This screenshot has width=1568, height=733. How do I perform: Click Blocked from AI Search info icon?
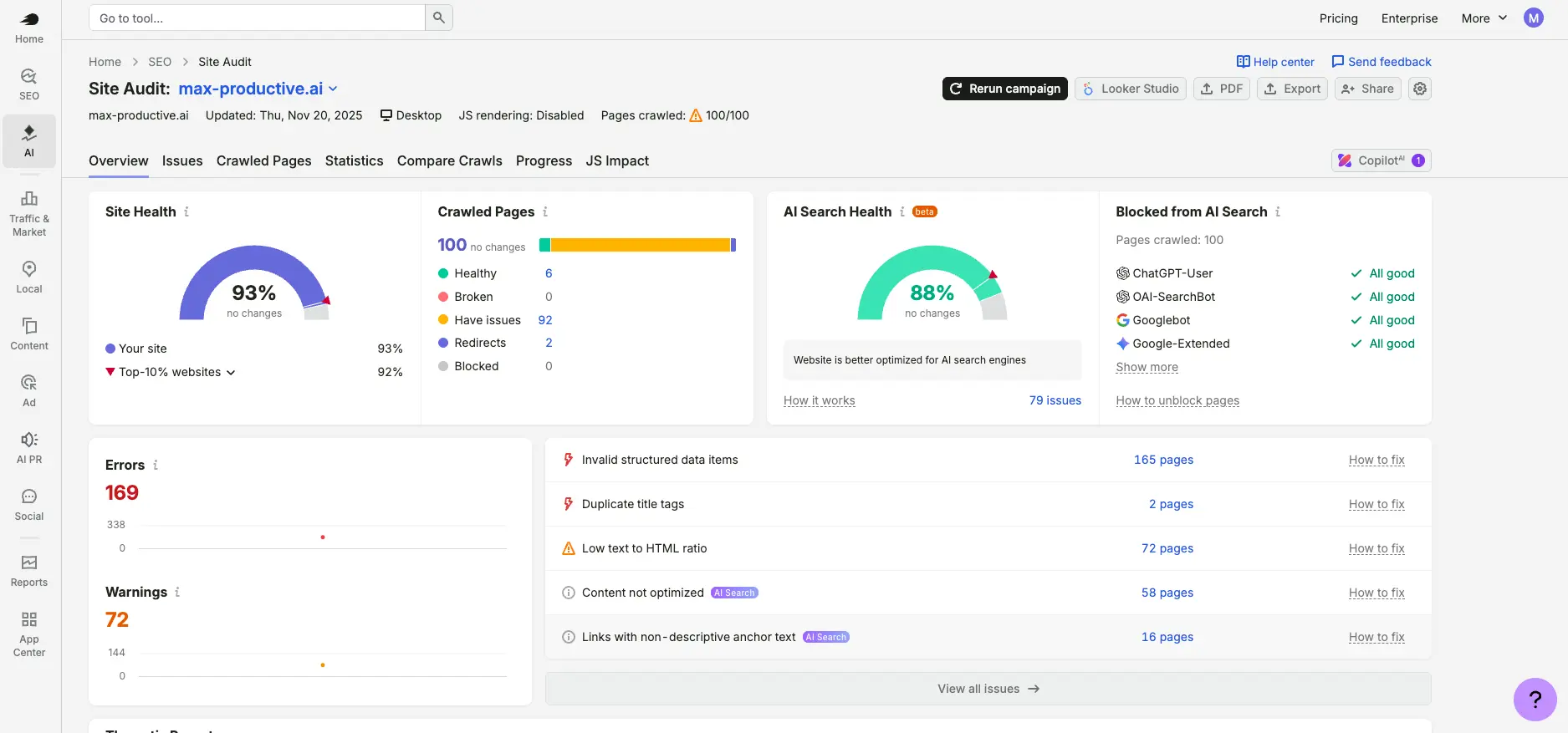[x=1278, y=212]
